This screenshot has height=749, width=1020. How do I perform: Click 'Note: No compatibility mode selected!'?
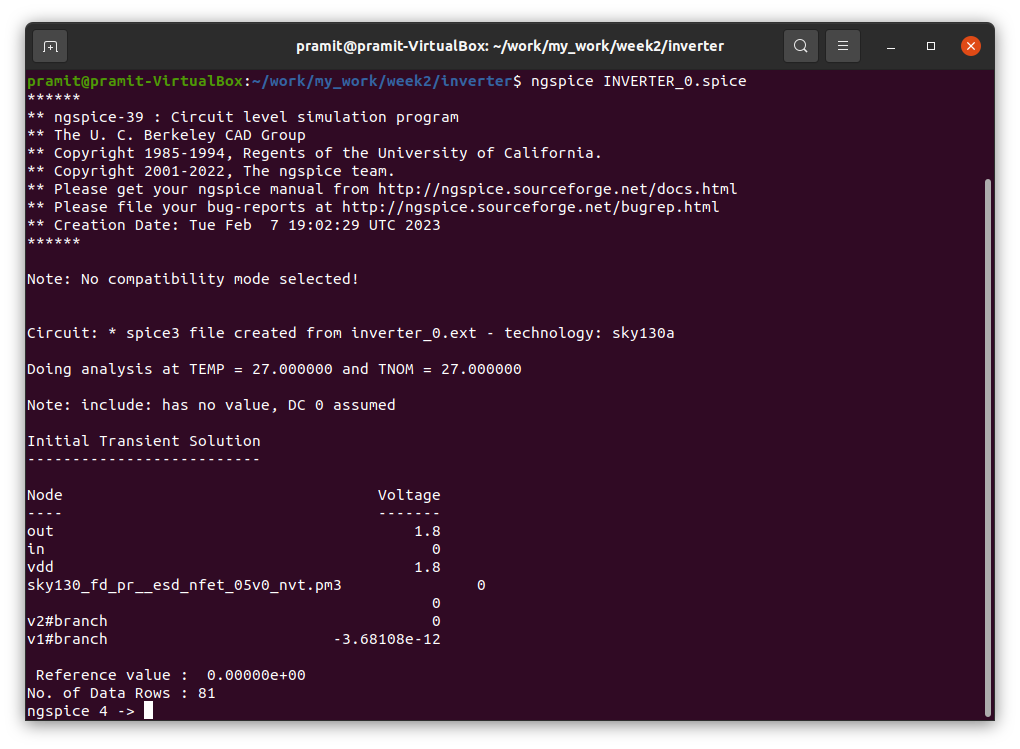click(193, 279)
